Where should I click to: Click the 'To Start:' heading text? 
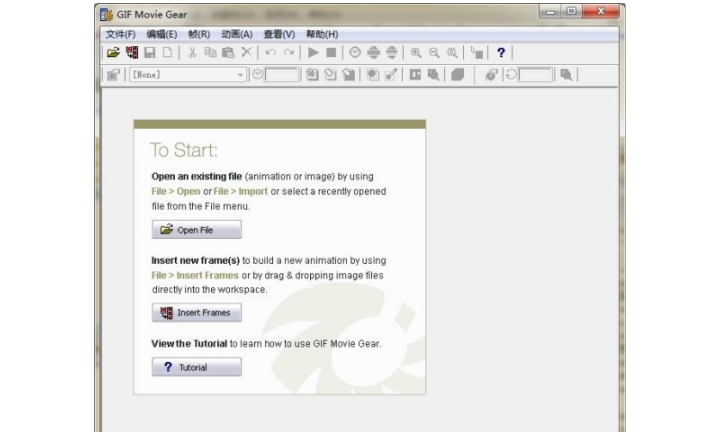[184, 150]
